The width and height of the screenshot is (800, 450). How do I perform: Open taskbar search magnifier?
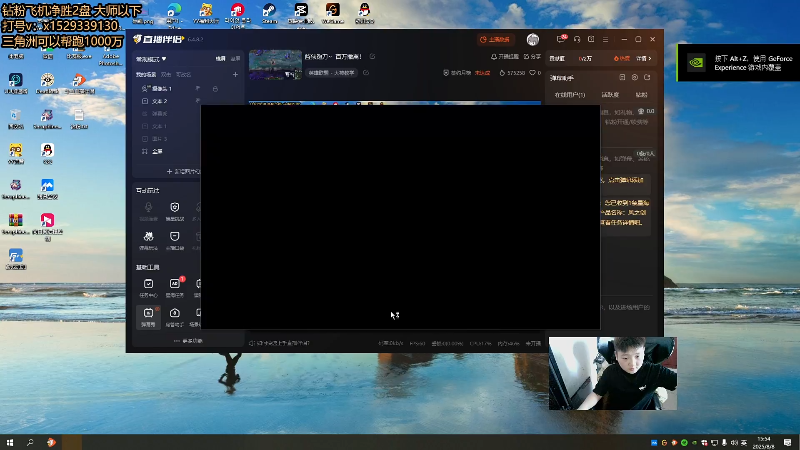click(30, 442)
